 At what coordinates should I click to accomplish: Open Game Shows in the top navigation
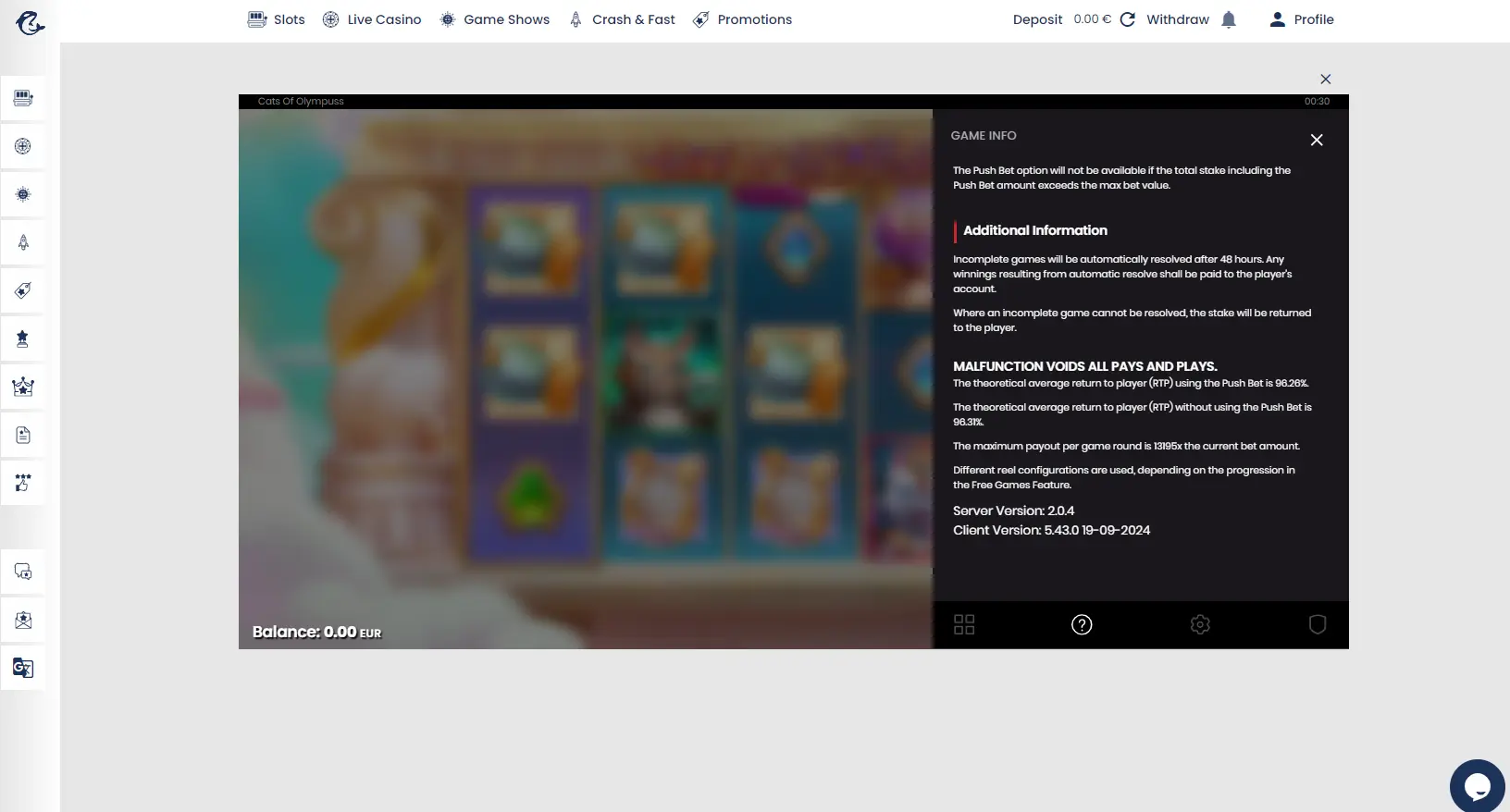point(494,19)
